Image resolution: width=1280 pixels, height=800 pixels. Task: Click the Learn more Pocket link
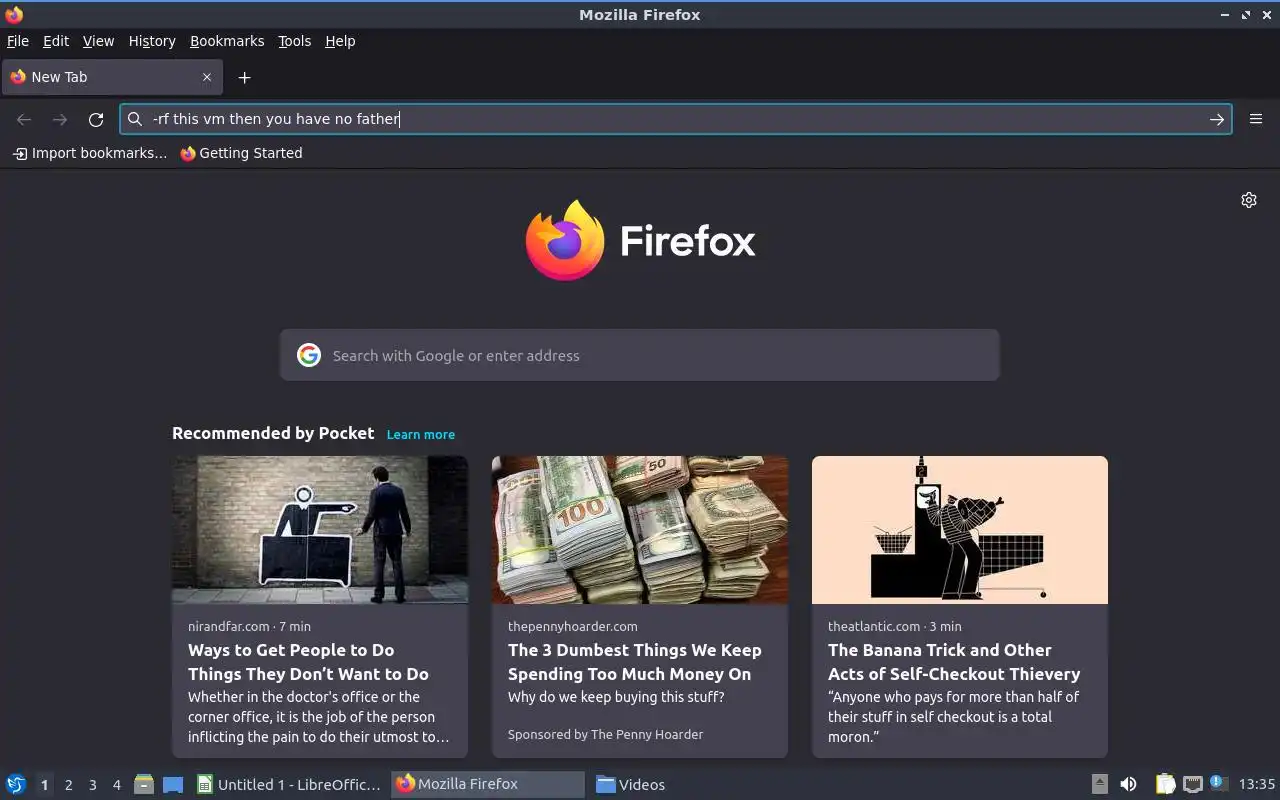tap(421, 434)
